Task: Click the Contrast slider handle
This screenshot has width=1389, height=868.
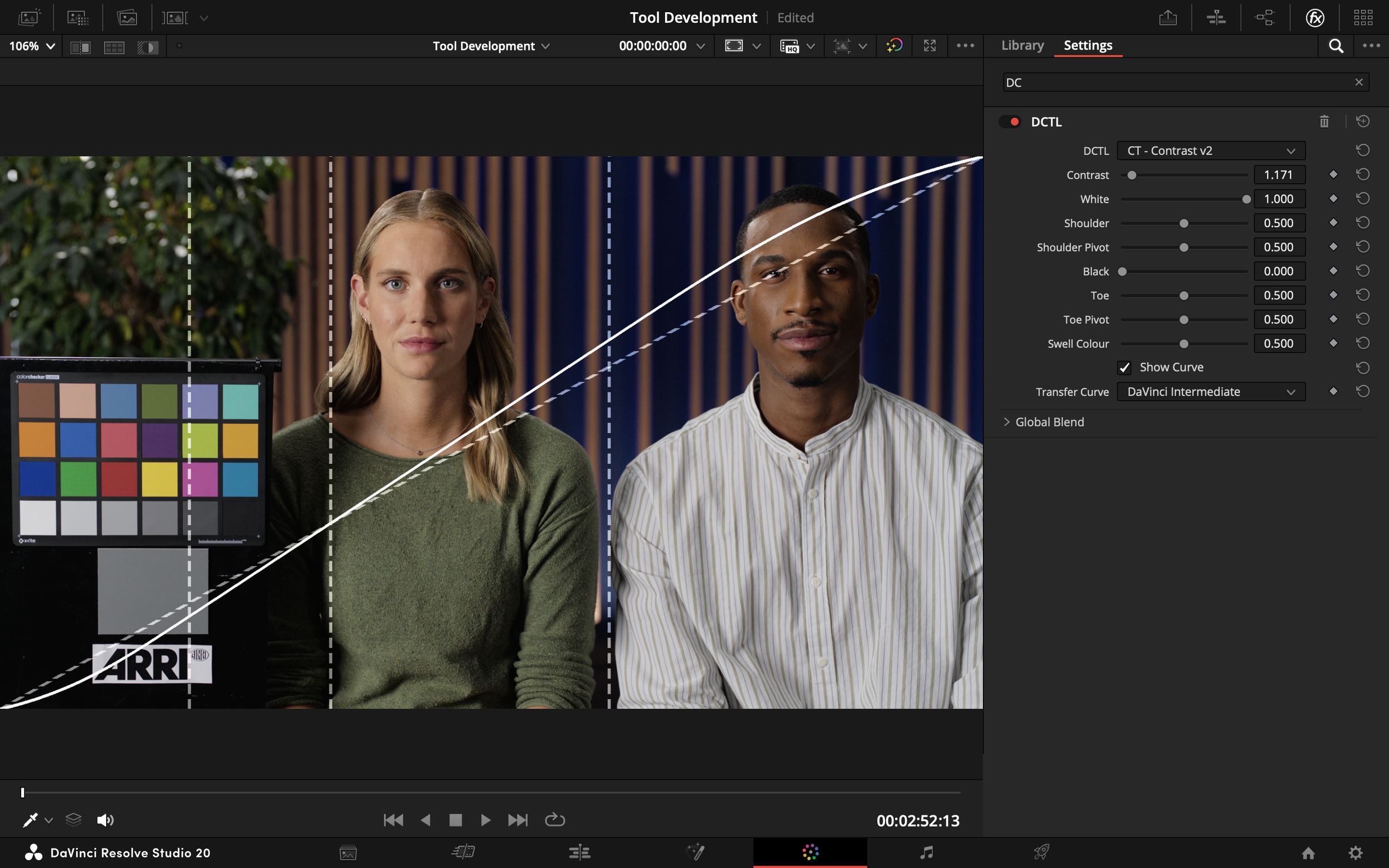Action: (x=1132, y=175)
